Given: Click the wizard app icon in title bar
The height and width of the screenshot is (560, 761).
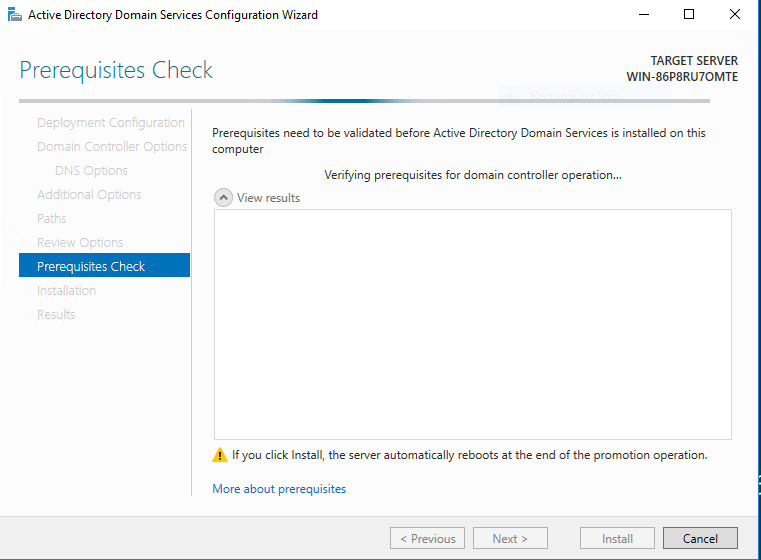Looking at the screenshot, I should click(13, 15).
